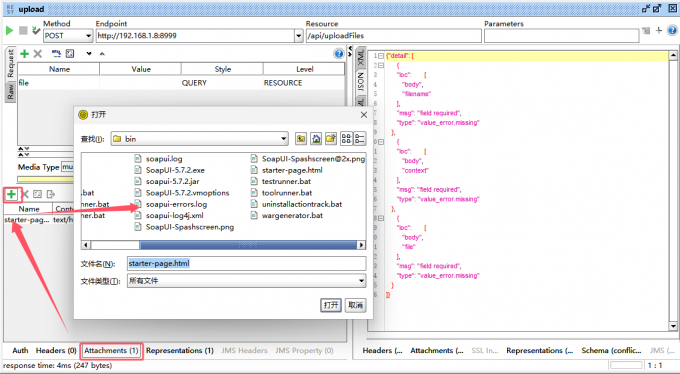Move the parameter down with the down arrow

pos(89,54)
